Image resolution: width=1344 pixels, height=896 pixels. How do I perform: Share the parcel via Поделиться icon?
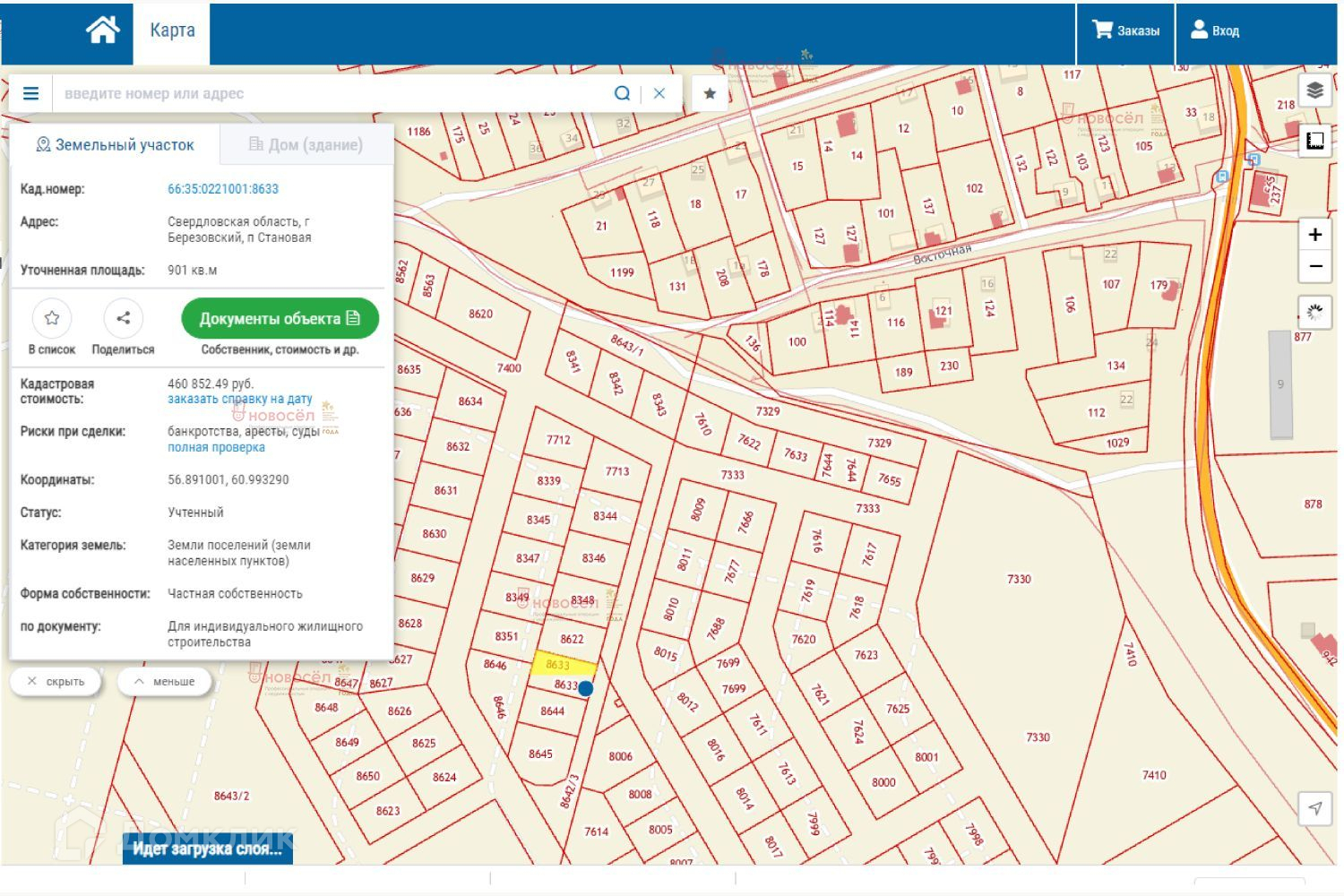point(123,318)
